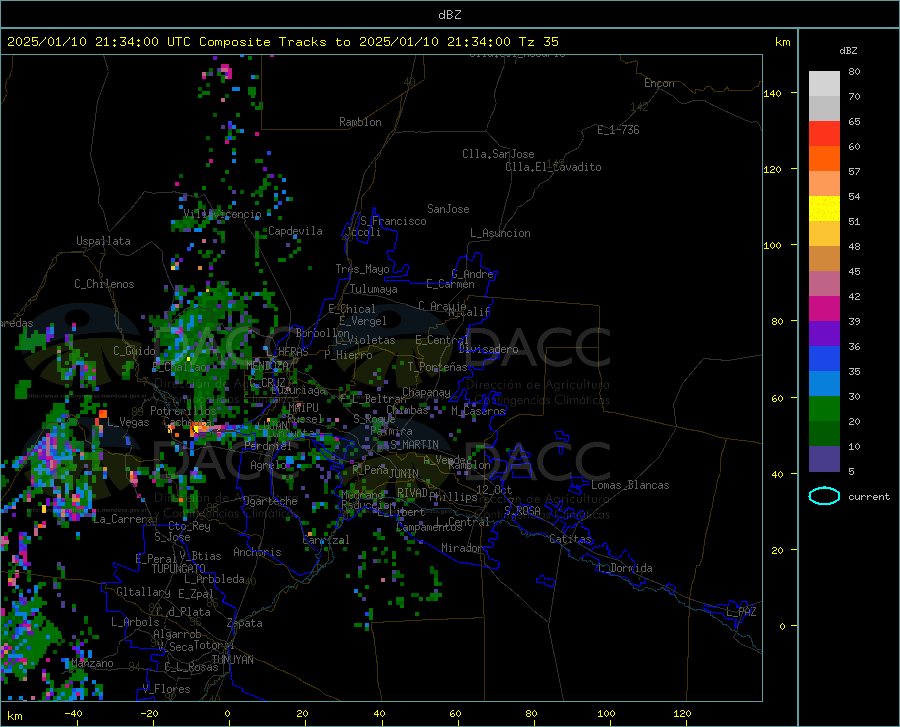Select the slate 5-10 dBZ legend swatch

point(824,459)
